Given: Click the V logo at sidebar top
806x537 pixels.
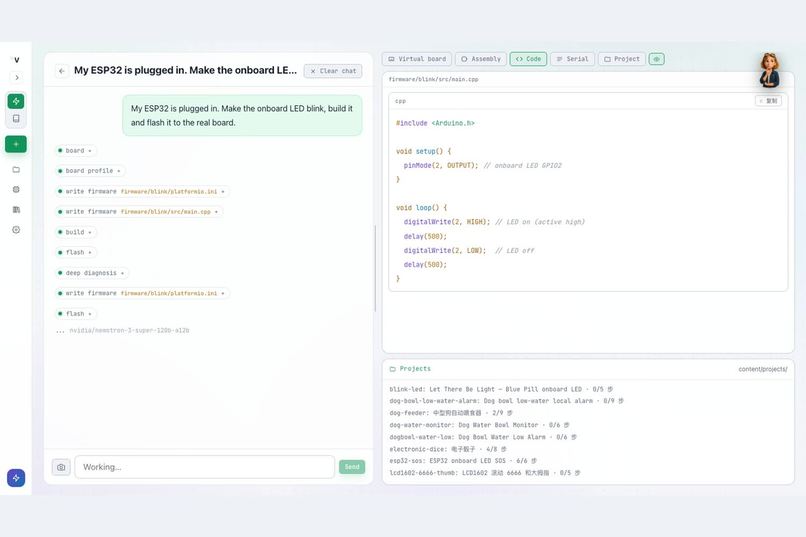Looking at the screenshot, I should point(16,60).
